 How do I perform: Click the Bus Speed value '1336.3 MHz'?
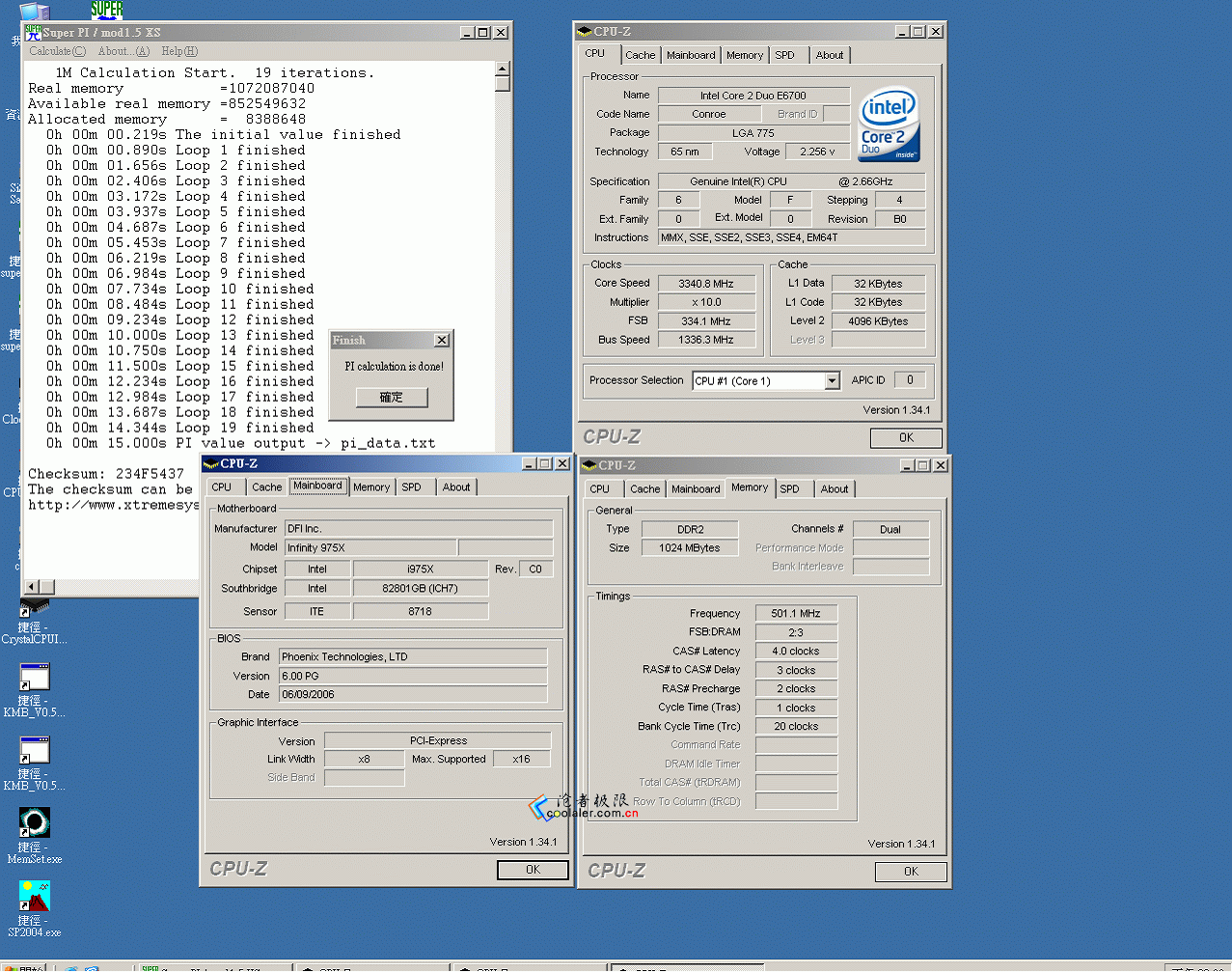coord(706,340)
